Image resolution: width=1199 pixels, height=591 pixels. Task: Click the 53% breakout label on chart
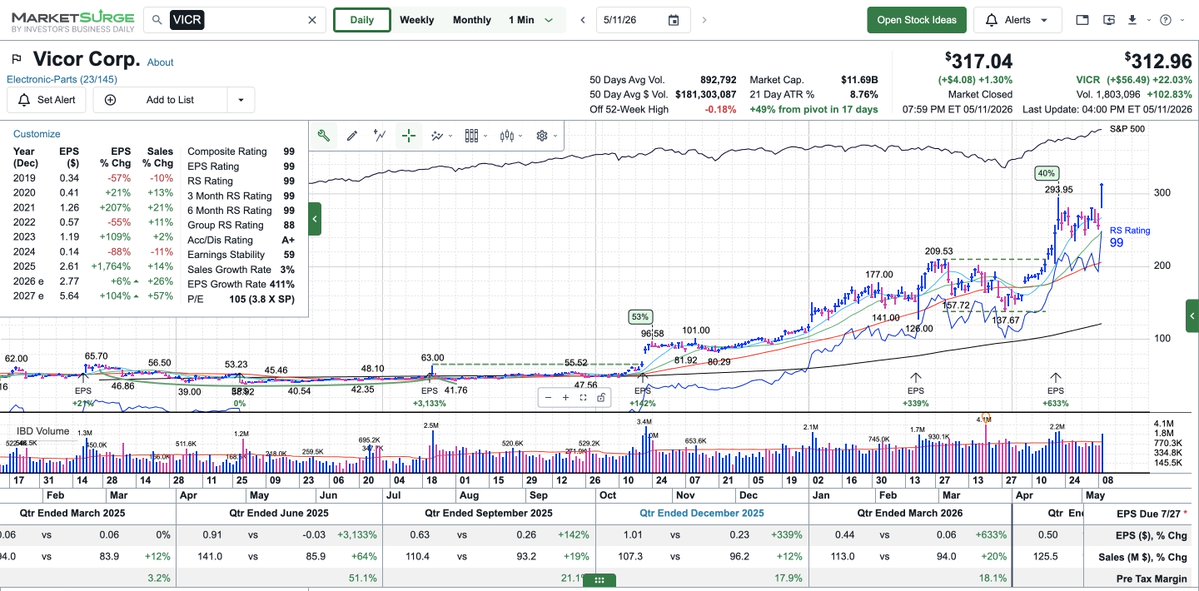tap(639, 317)
